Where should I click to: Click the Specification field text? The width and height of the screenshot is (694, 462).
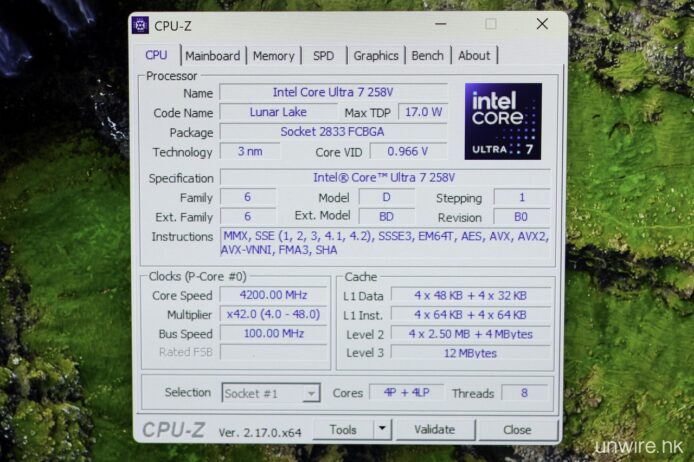point(384,177)
